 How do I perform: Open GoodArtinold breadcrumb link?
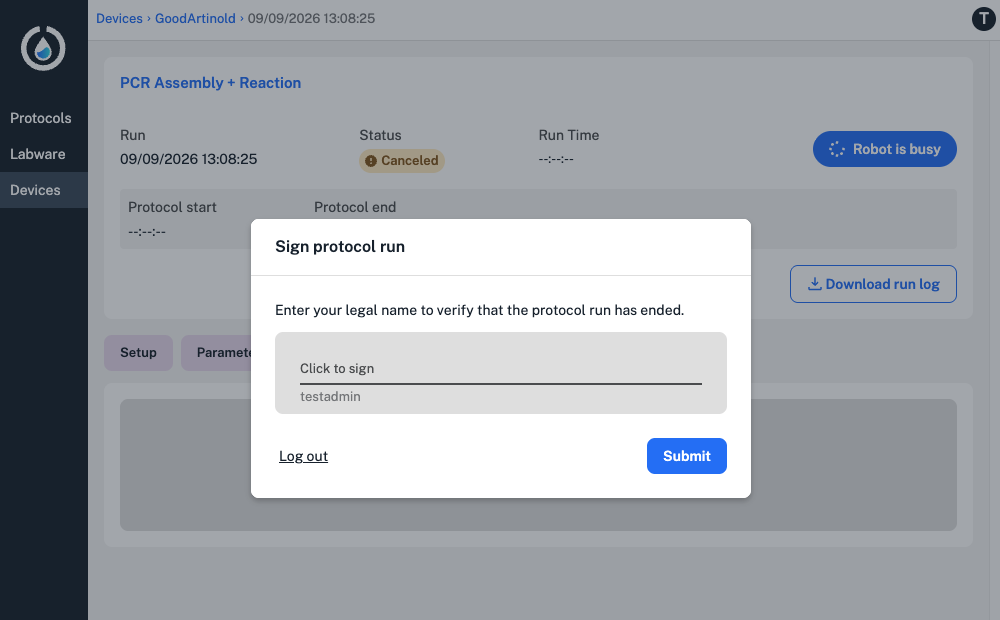tap(195, 18)
